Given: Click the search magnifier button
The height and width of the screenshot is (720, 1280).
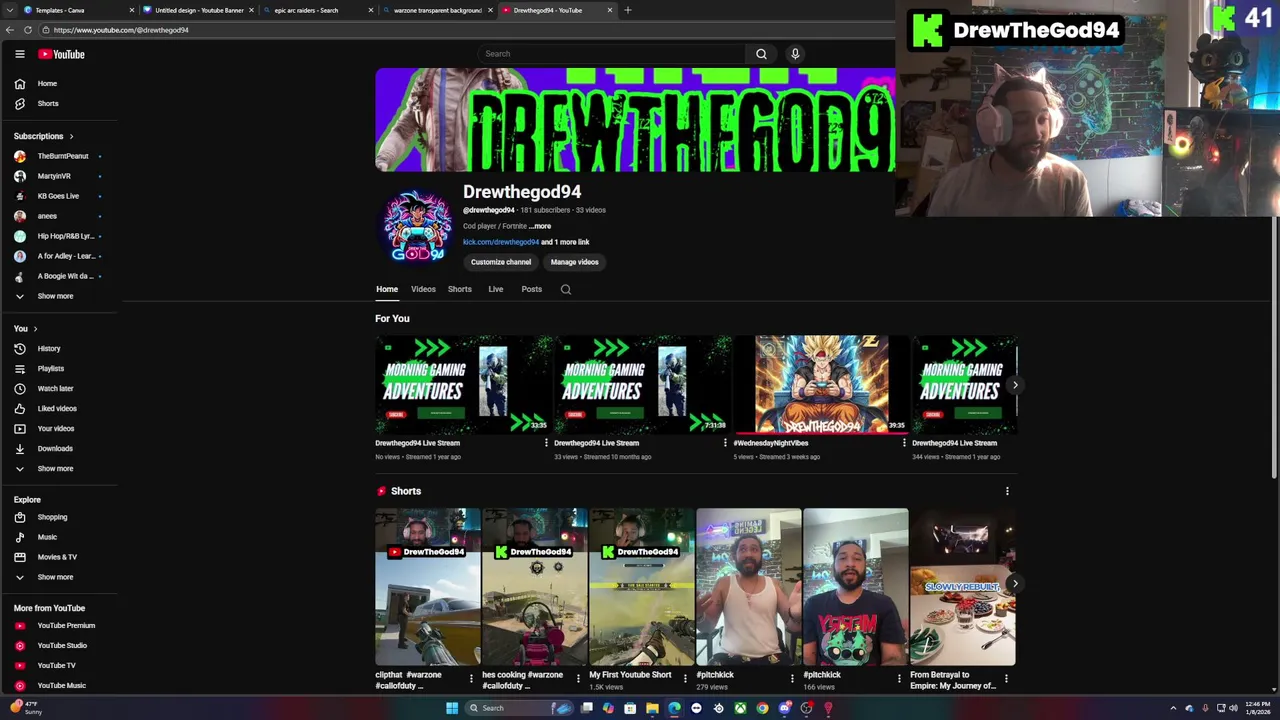Looking at the screenshot, I should tap(761, 54).
